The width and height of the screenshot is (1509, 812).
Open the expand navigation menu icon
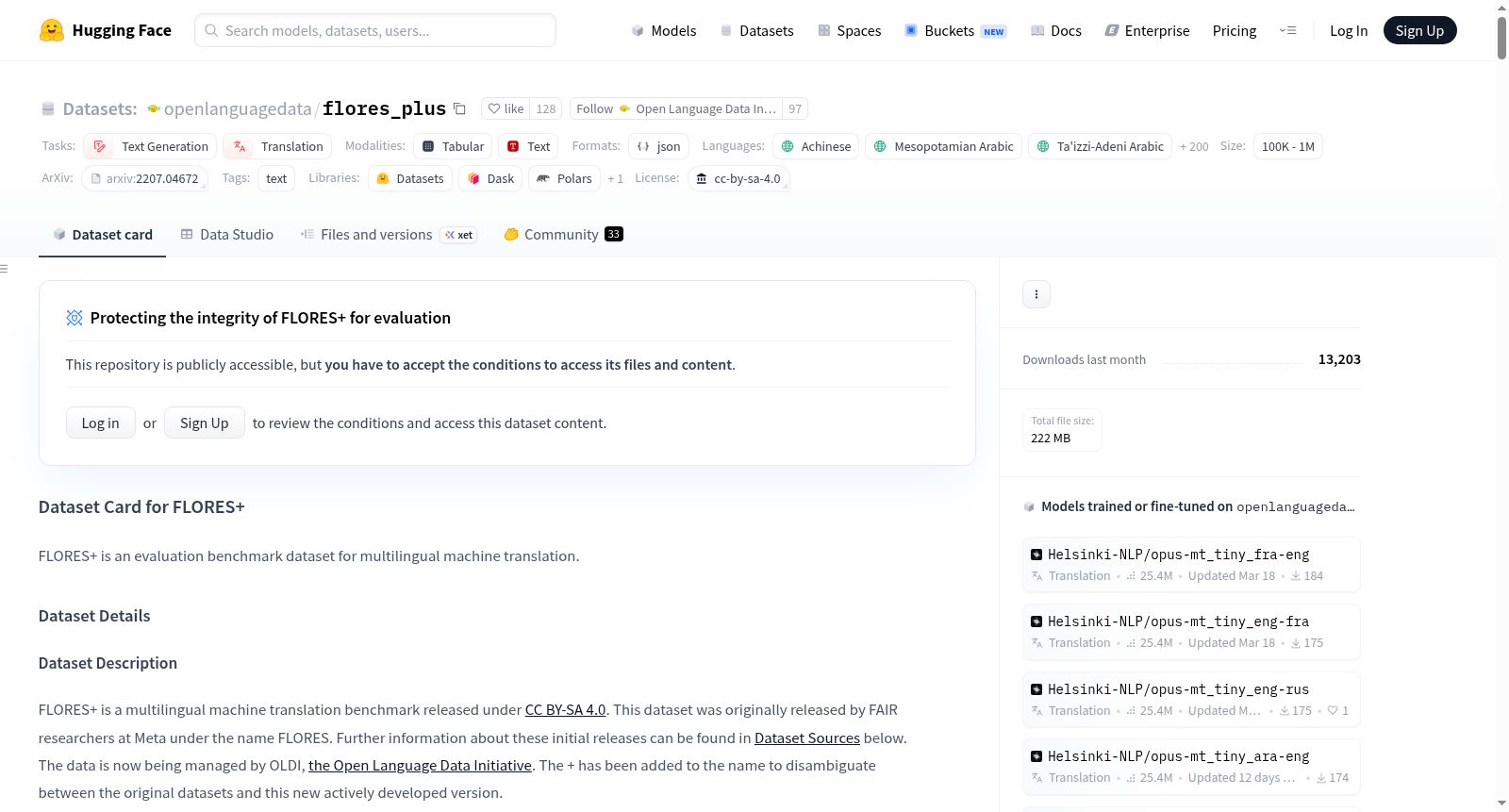point(1287,30)
